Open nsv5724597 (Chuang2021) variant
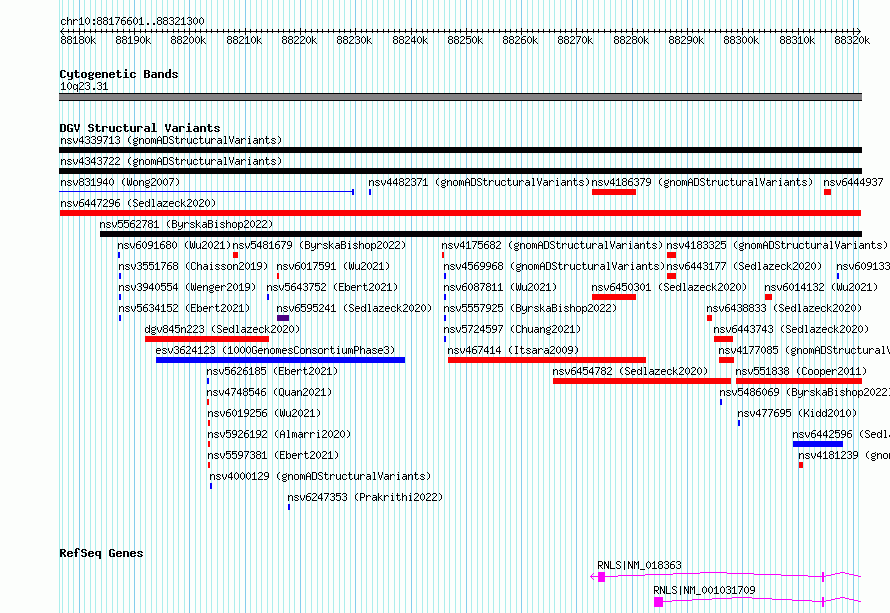 point(512,329)
